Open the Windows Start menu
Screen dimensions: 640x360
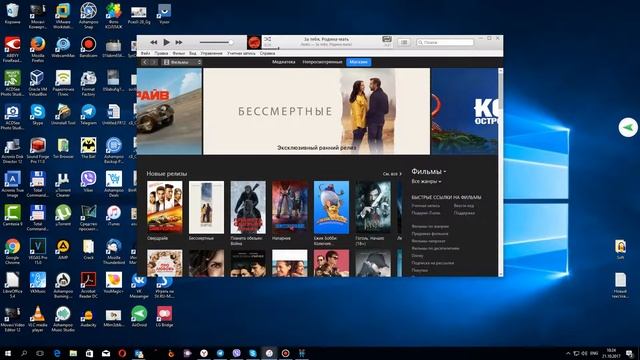[x=7, y=353]
